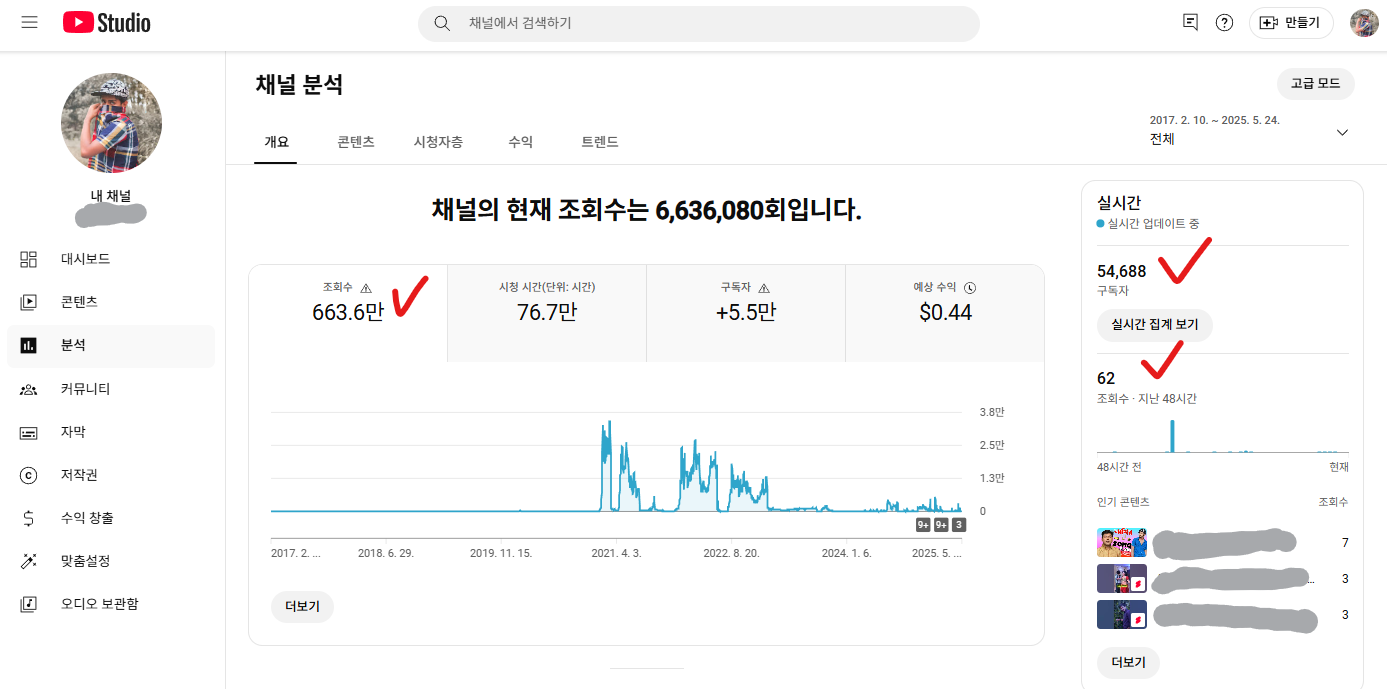Switch to the 콘텐츠 analytics tab
This screenshot has width=1387, height=689.
point(356,142)
